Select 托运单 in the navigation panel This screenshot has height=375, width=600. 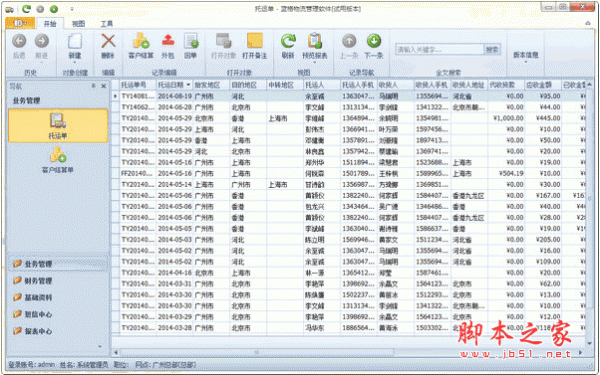pyautogui.click(x=58, y=126)
